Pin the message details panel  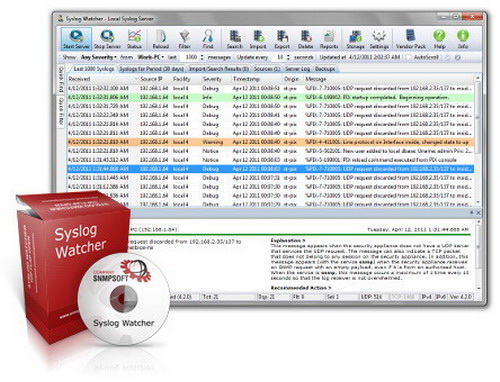tap(472, 213)
